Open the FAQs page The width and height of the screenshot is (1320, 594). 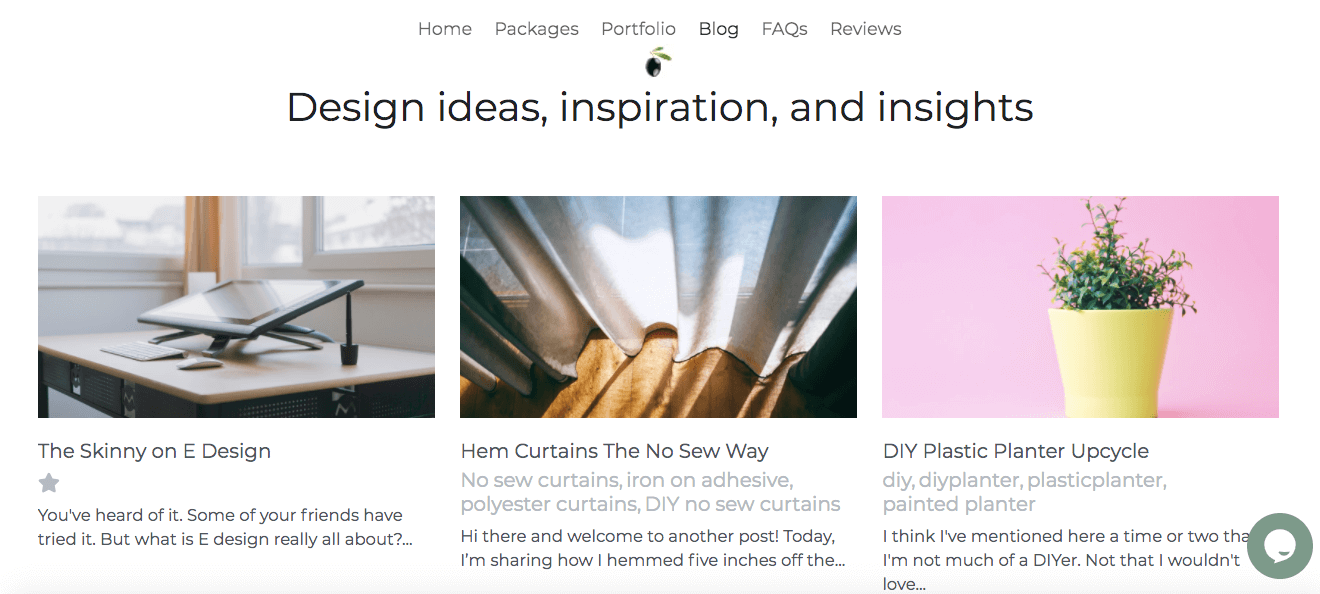point(784,29)
